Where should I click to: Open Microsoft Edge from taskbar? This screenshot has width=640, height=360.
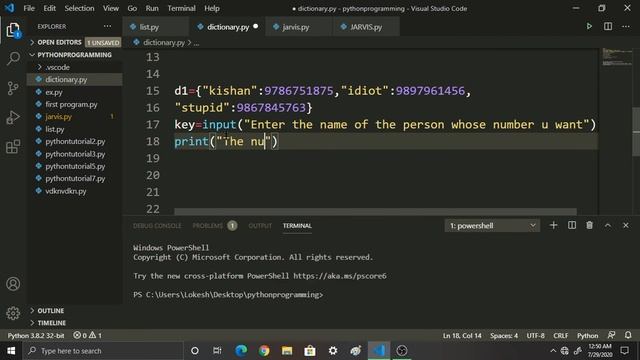point(241,351)
